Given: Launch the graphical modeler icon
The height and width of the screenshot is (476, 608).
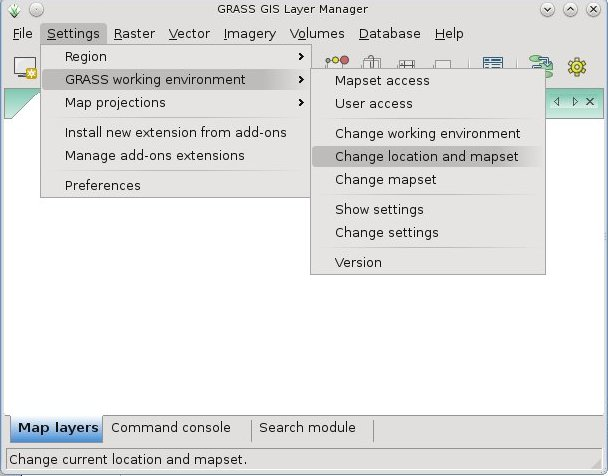Looking at the screenshot, I should click(541, 66).
